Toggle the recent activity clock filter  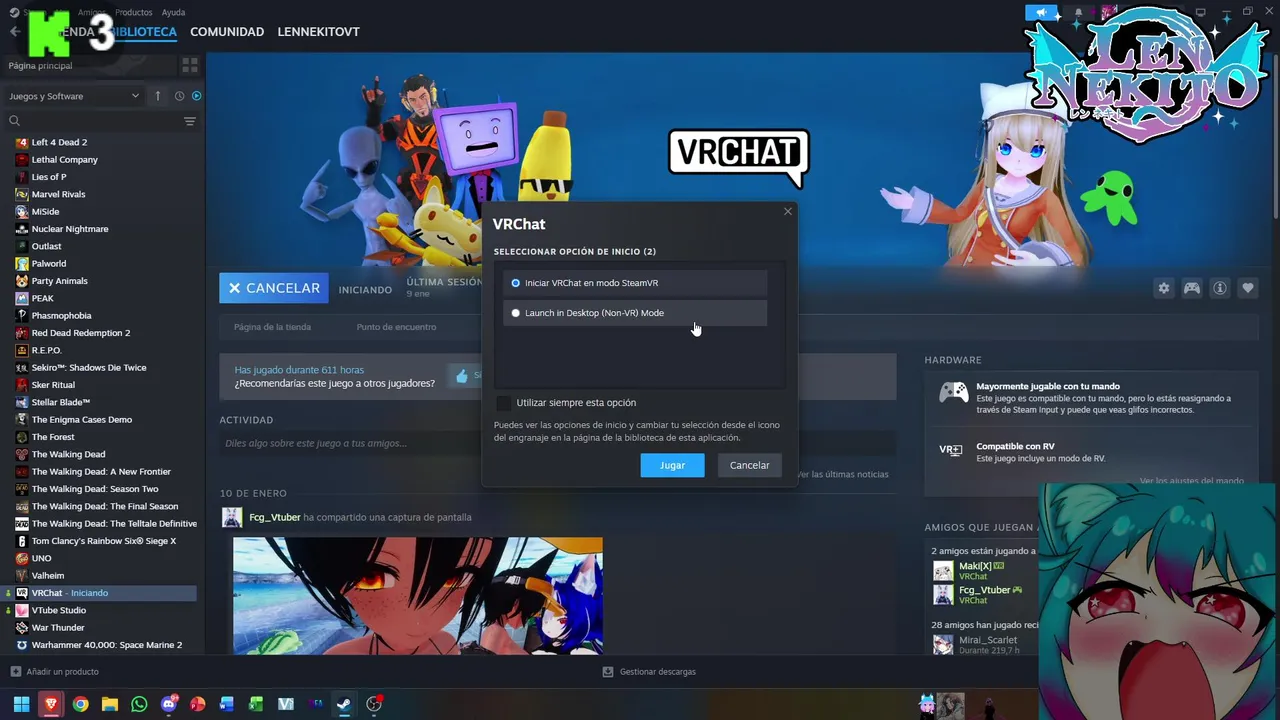pyautogui.click(x=179, y=96)
